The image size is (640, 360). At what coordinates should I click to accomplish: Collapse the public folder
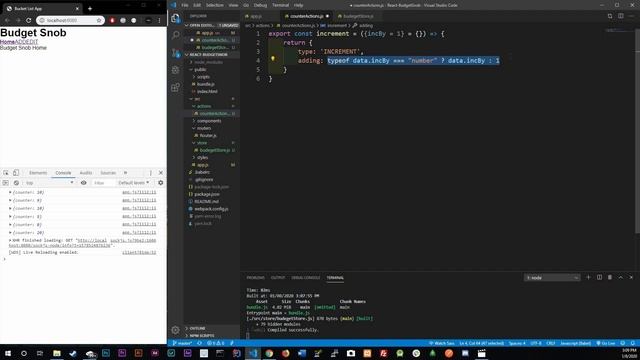pyautogui.click(x=200, y=69)
